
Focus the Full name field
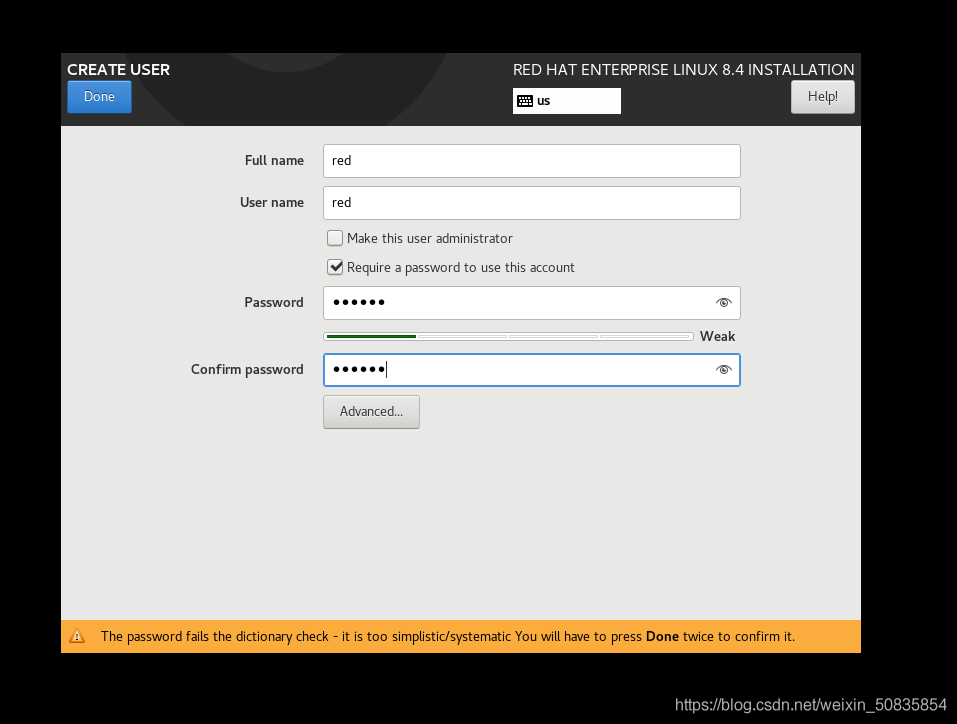(532, 161)
